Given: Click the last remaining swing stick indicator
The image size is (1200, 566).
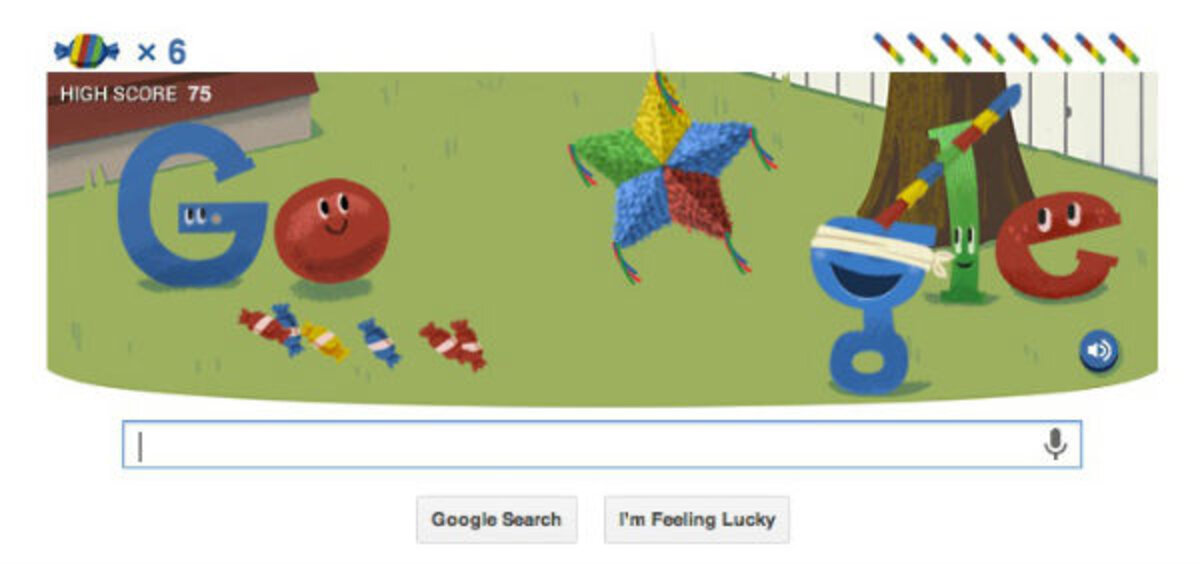Looking at the screenshot, I should [x=1124, y=48].
